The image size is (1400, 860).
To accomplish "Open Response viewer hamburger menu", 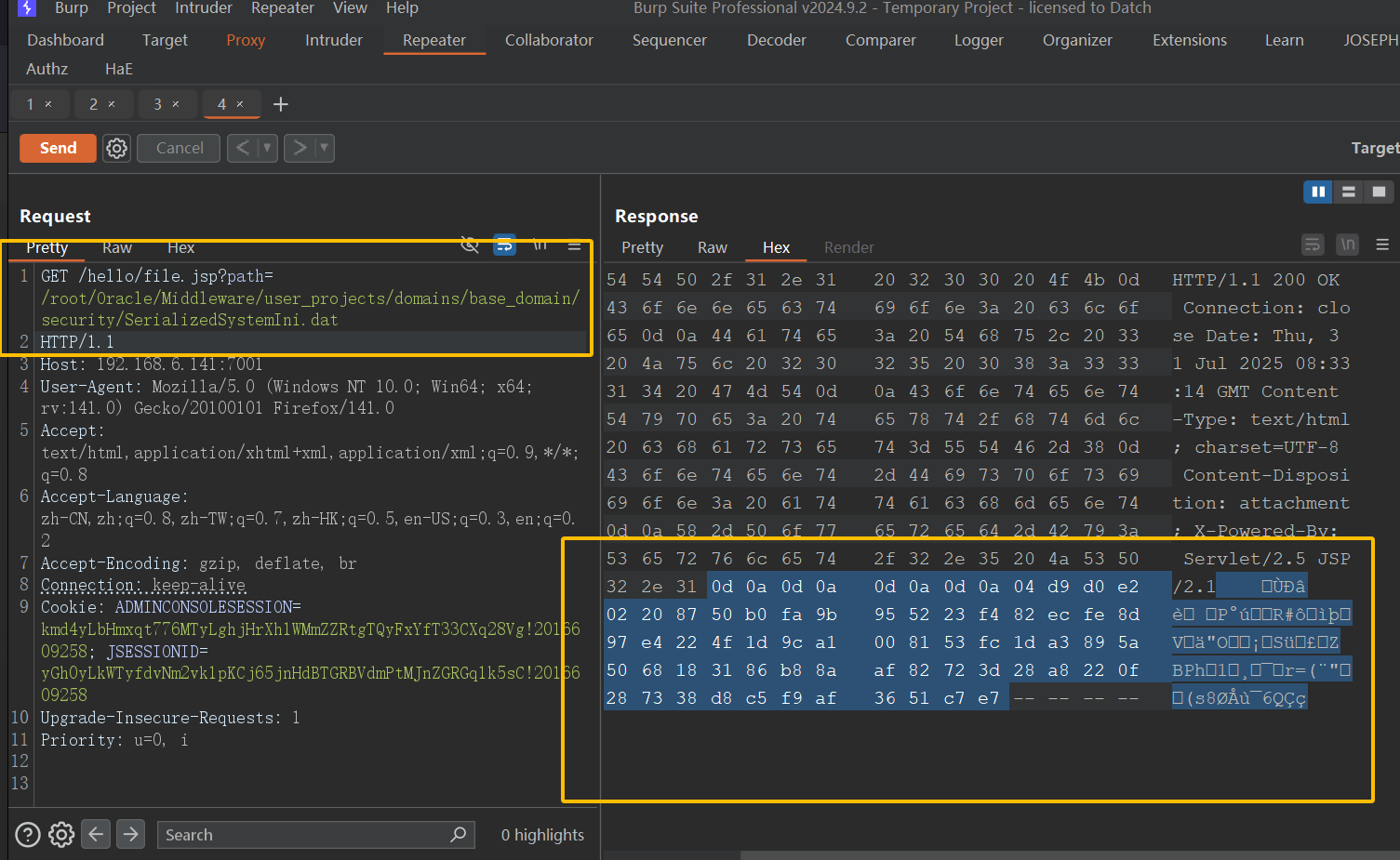I will click(x=1382, y=245).
